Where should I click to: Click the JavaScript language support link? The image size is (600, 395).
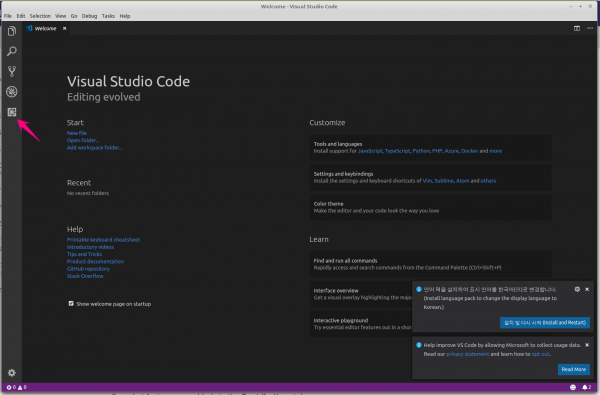coord(370,151)
